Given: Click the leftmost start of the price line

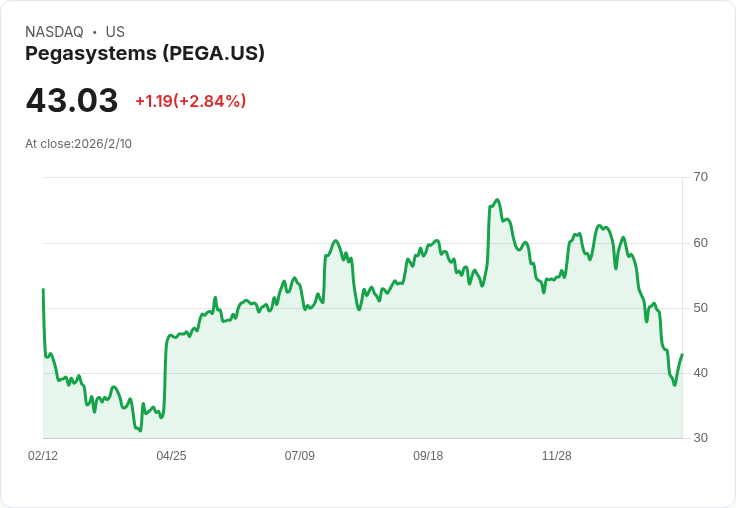Looking at the screenshot, I should (x=43, y=289).
